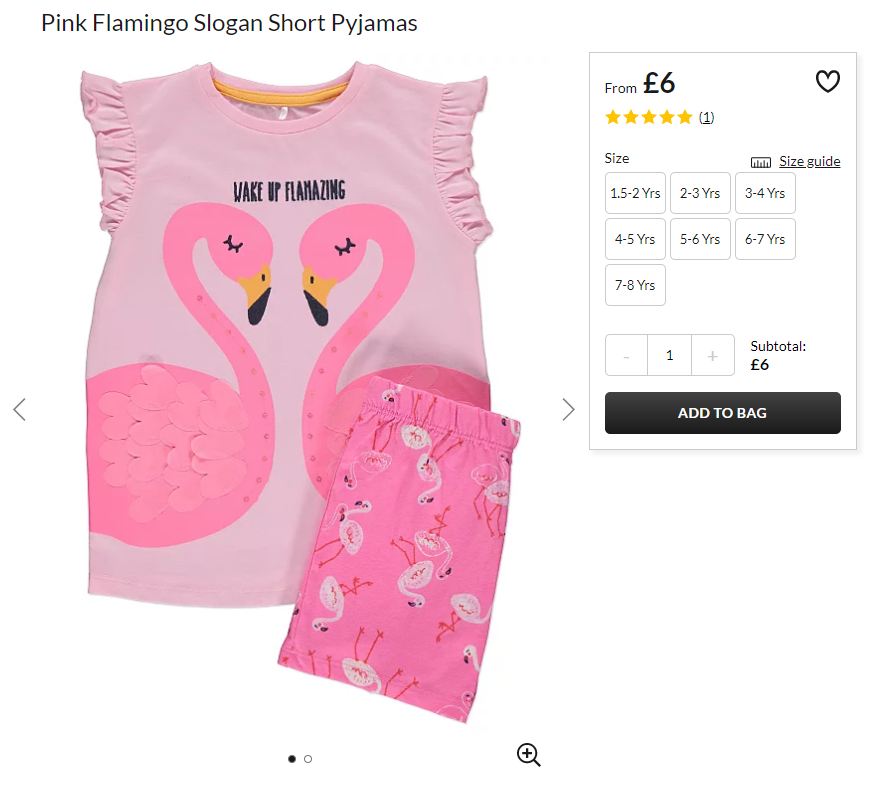Click the five-star rating
881x789 pixels.
tap(648, 117)
